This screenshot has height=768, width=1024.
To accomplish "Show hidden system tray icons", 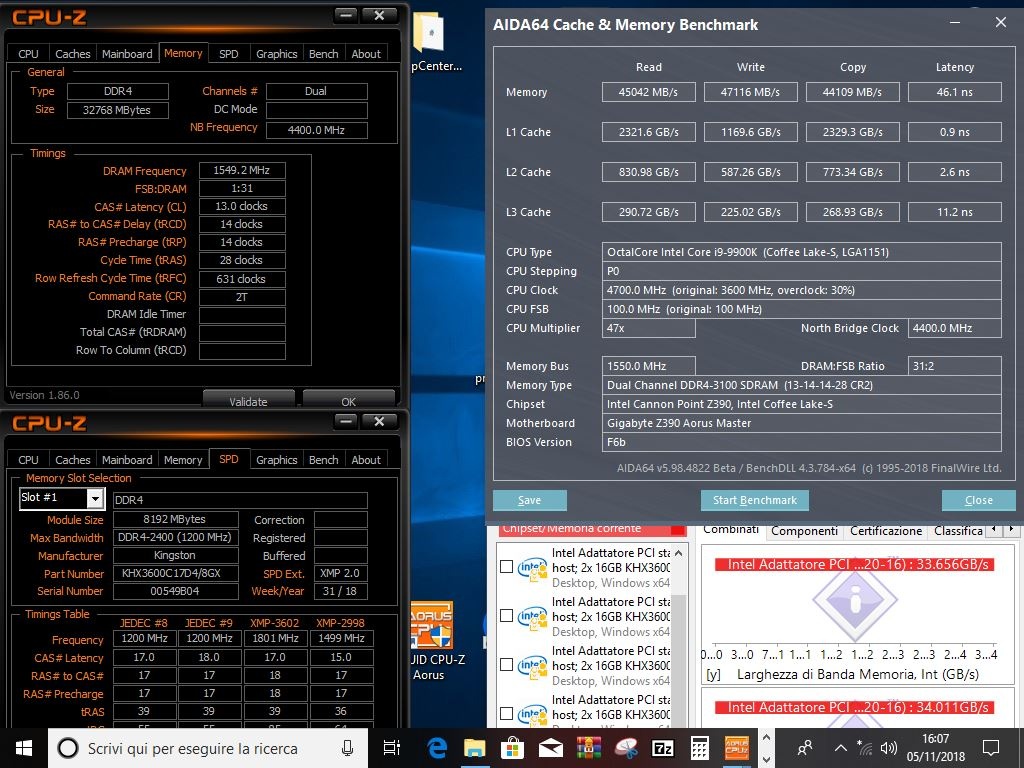I will click(840, 748).
